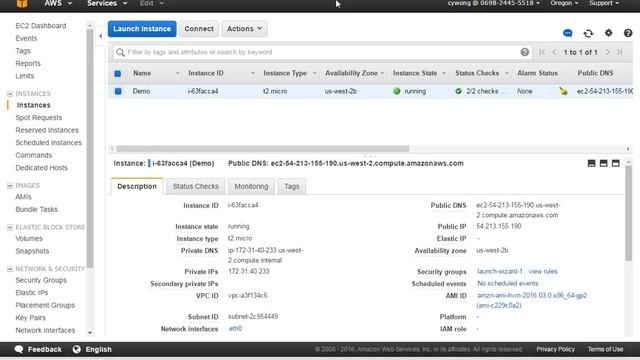Open the AWS dropdown in the top bar
The height and width of the screenshot is (360, 640).
tap(58, 3)
